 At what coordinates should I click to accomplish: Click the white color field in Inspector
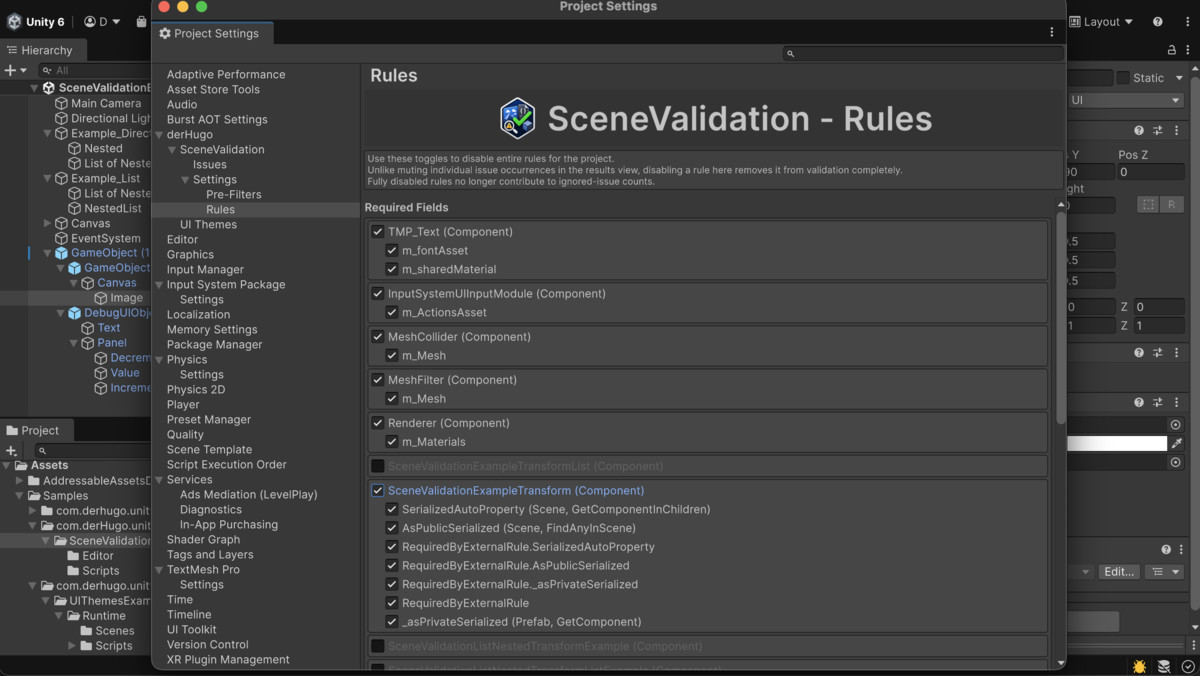point(1117,443)
